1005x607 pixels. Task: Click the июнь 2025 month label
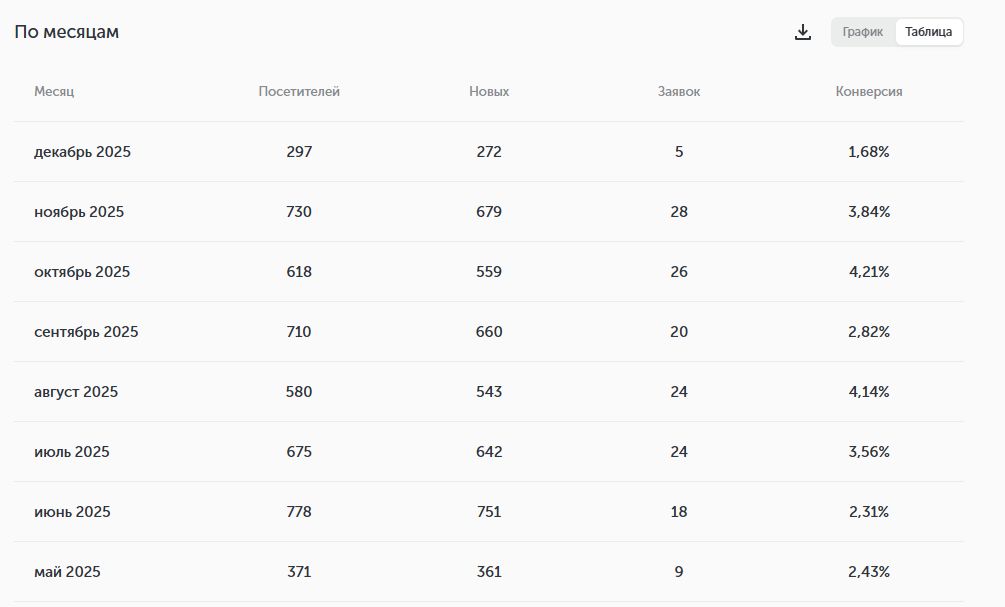(x=72, y=512)
